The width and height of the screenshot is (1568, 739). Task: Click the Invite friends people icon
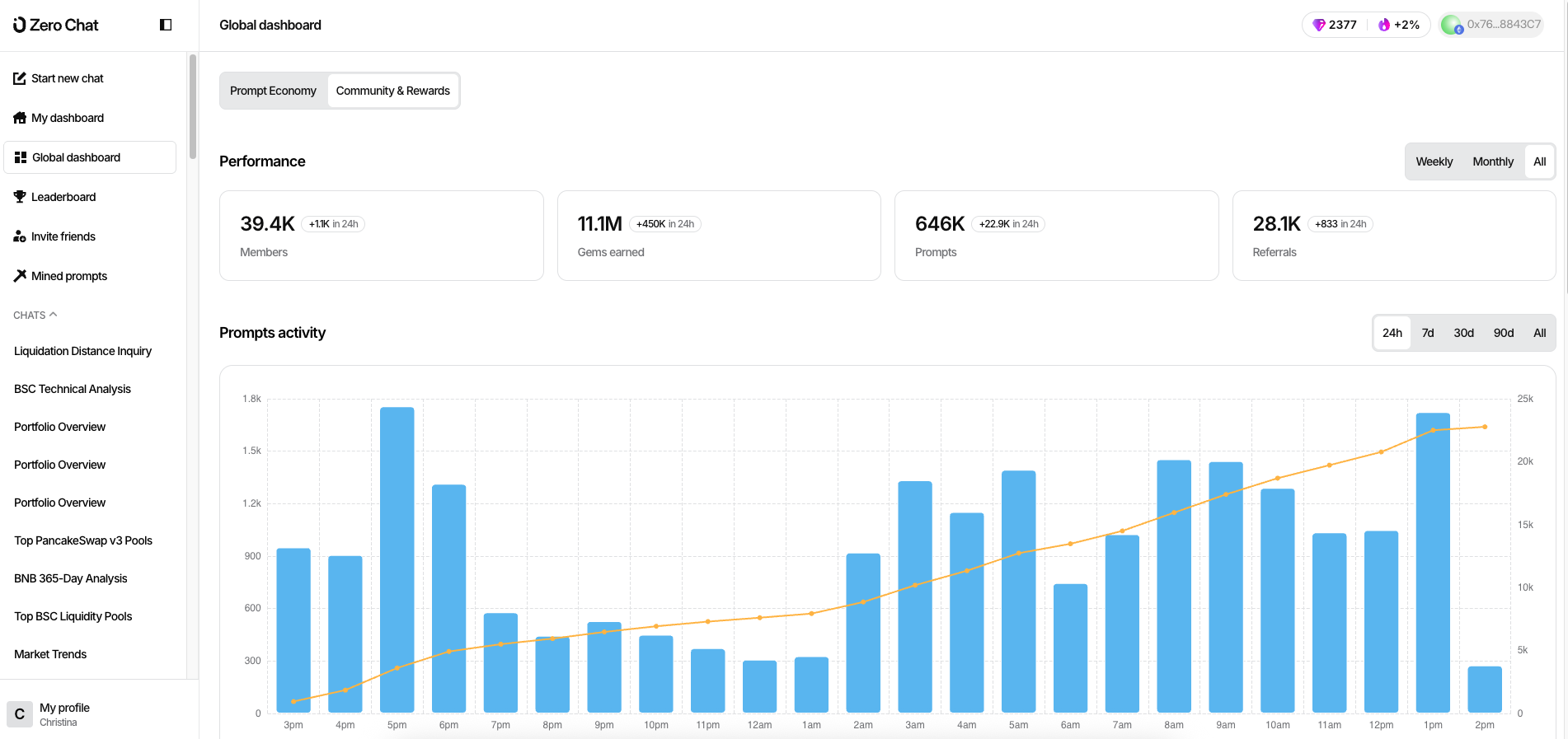[20, 236]
